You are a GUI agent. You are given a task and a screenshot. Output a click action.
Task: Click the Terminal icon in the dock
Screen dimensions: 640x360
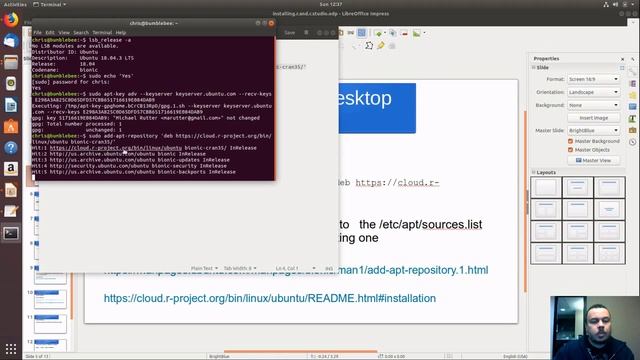[11, 233]
